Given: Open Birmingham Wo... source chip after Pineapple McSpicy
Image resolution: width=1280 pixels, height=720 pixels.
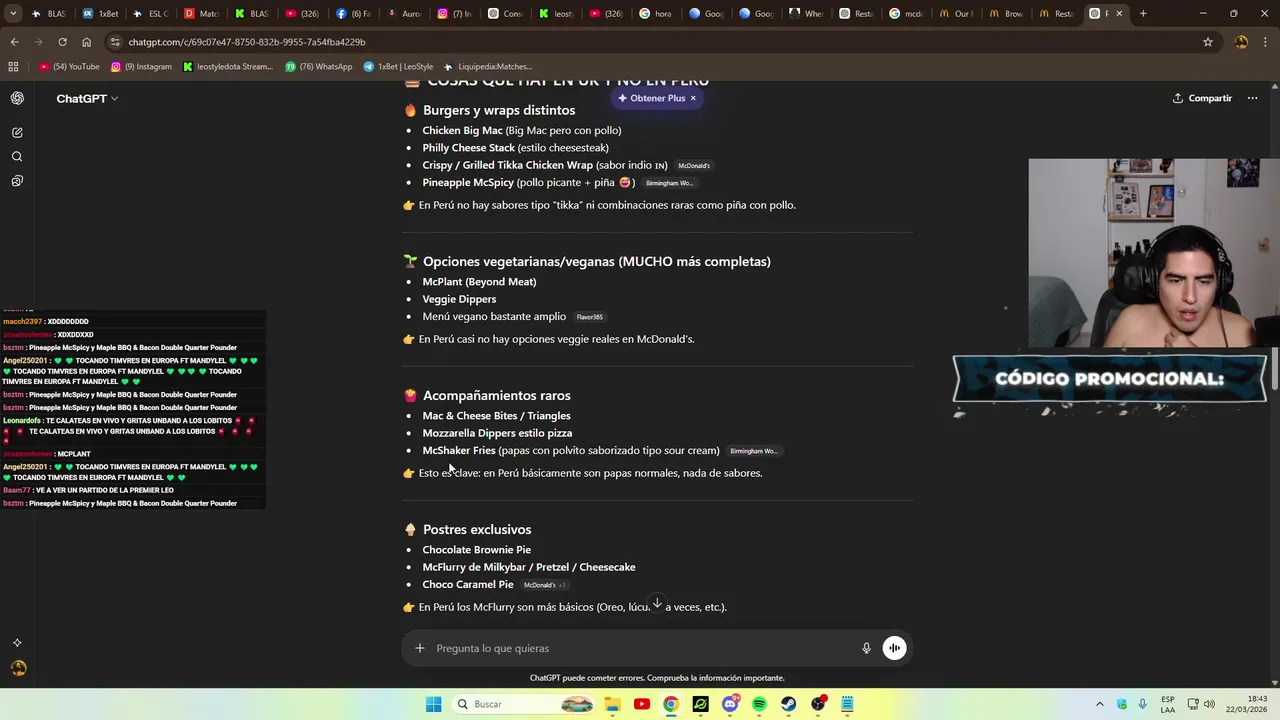Looking at the screenshot, I should (x=669, y=183).
